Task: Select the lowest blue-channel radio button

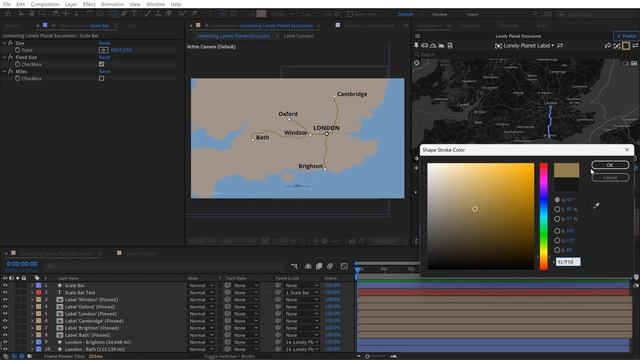Action: click(557, 250)
